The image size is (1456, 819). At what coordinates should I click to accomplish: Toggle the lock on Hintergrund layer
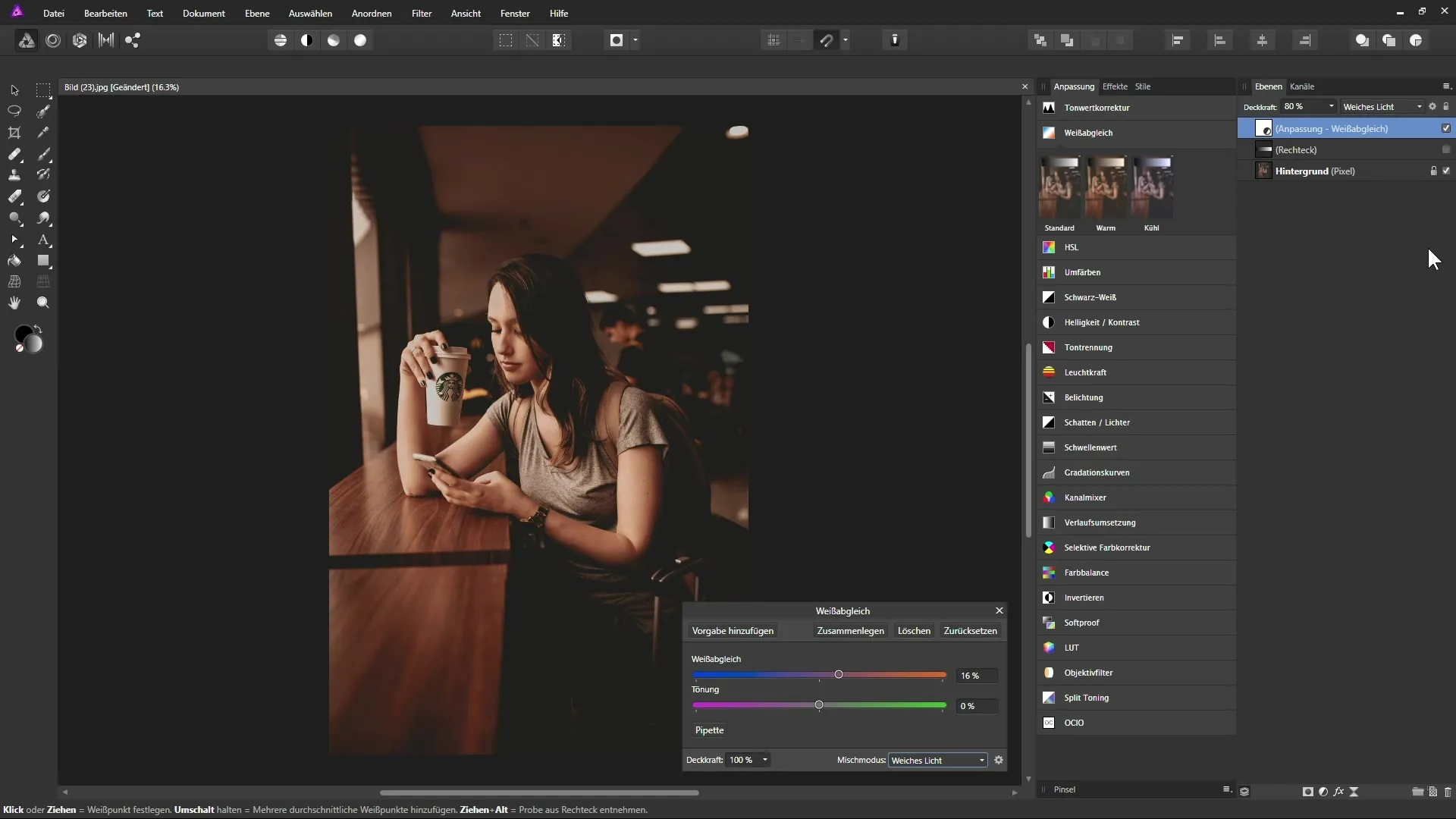[1433, 171]
